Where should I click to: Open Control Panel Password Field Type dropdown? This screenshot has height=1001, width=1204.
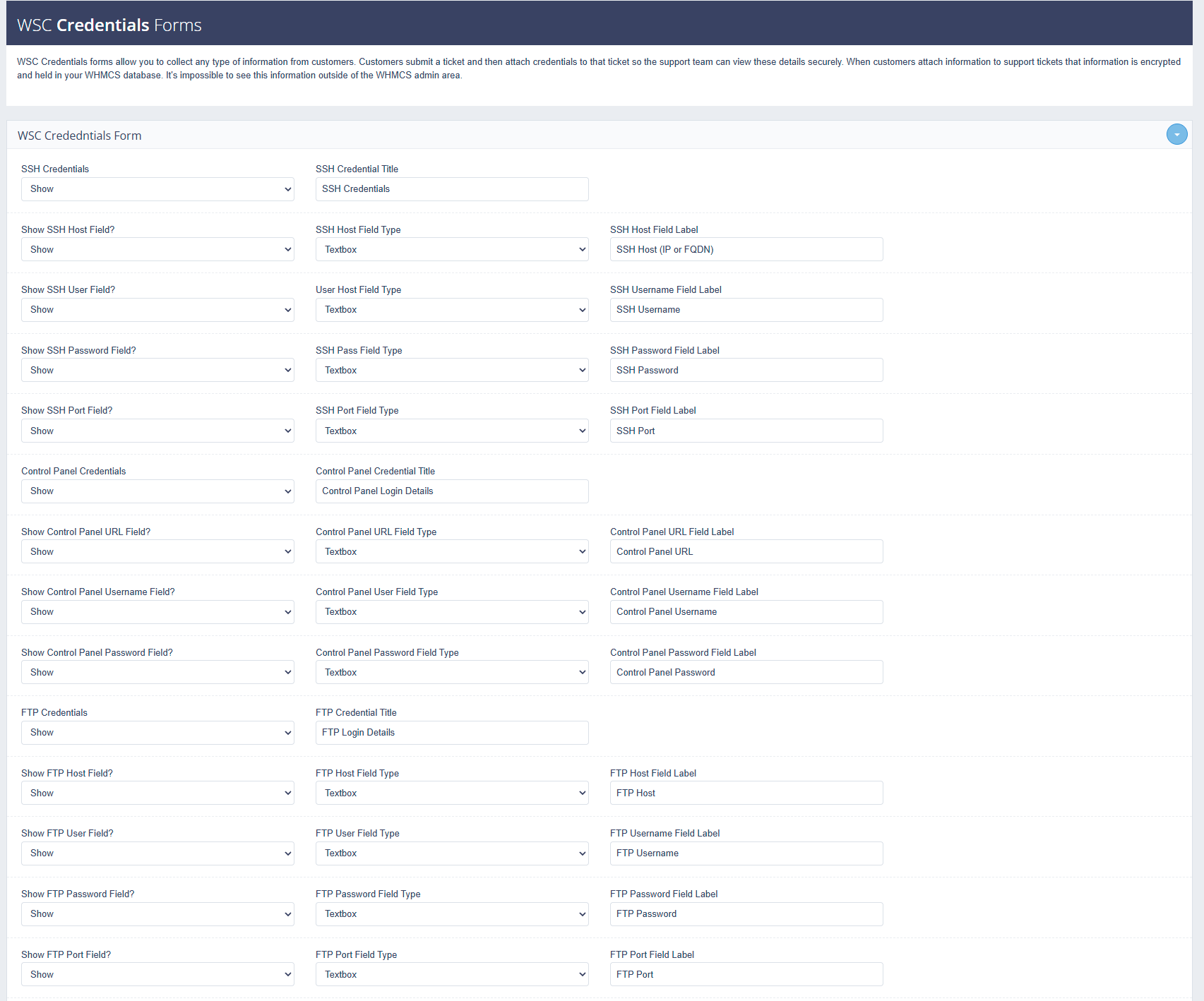(452, 672)
